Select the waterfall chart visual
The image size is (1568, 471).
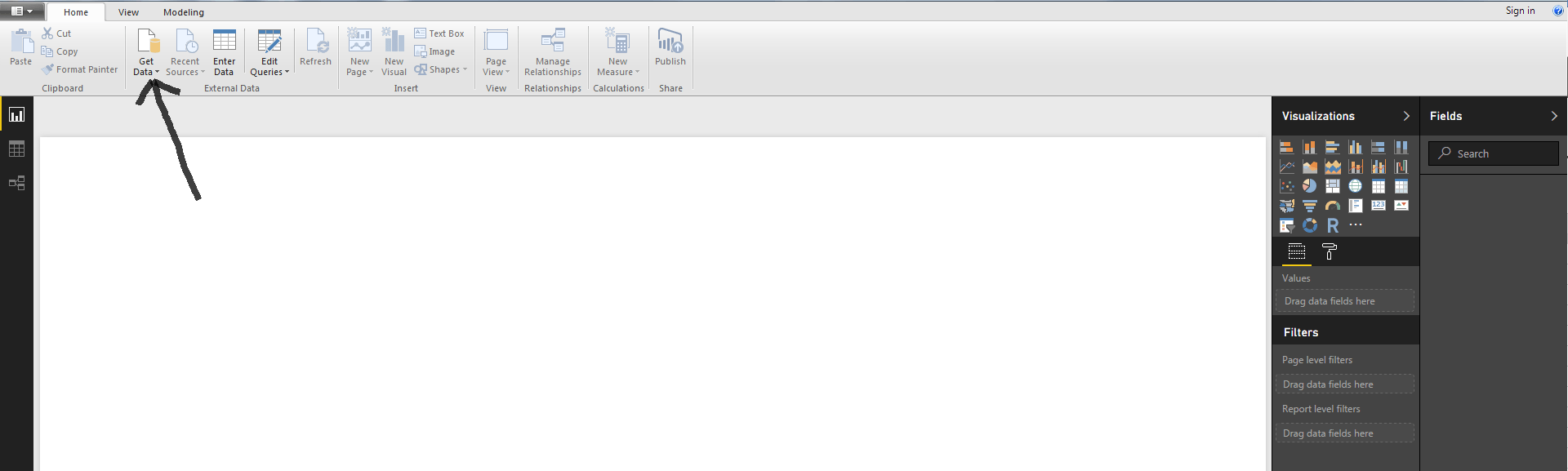point(1401,167)
